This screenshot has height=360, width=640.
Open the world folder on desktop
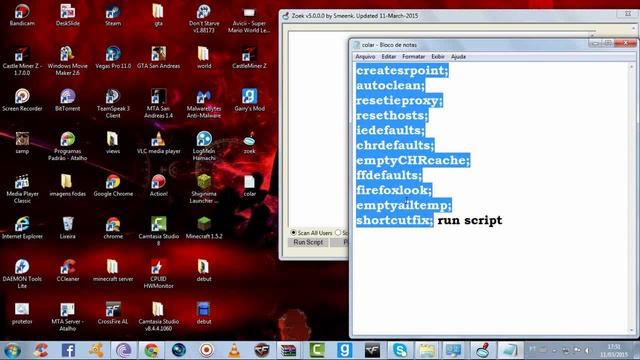pos(204,58)
